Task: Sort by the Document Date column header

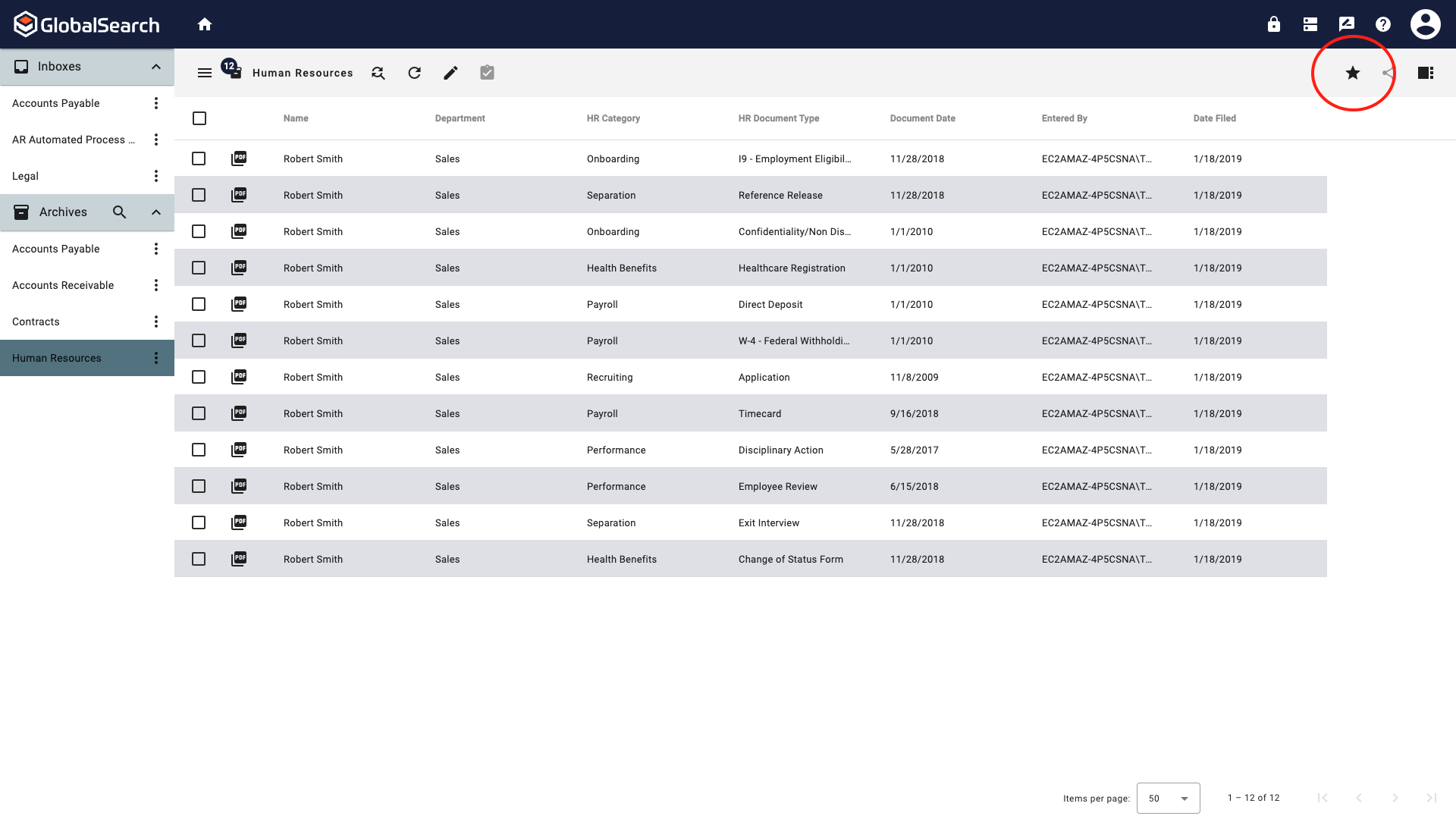Action: coord(922,118)
